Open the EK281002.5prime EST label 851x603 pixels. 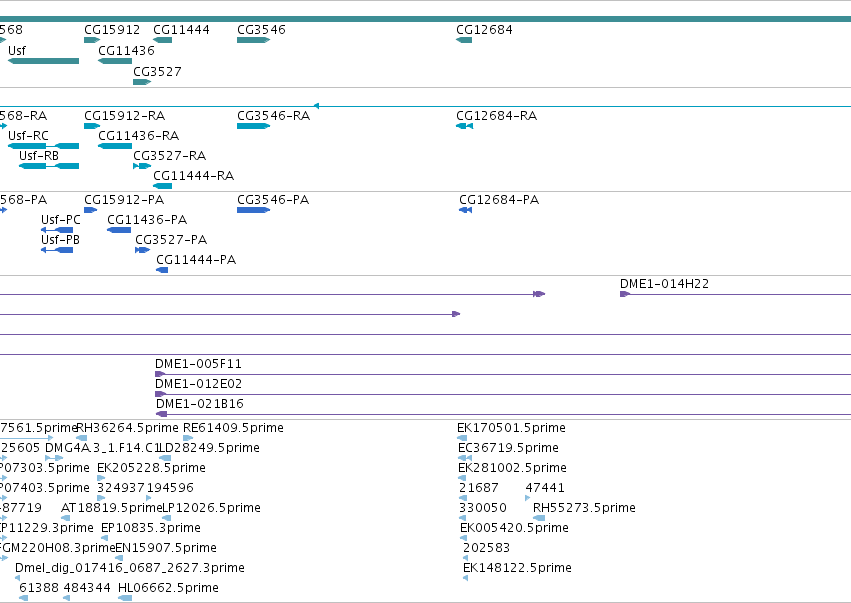pyautogui.click(x=512, y=468)
